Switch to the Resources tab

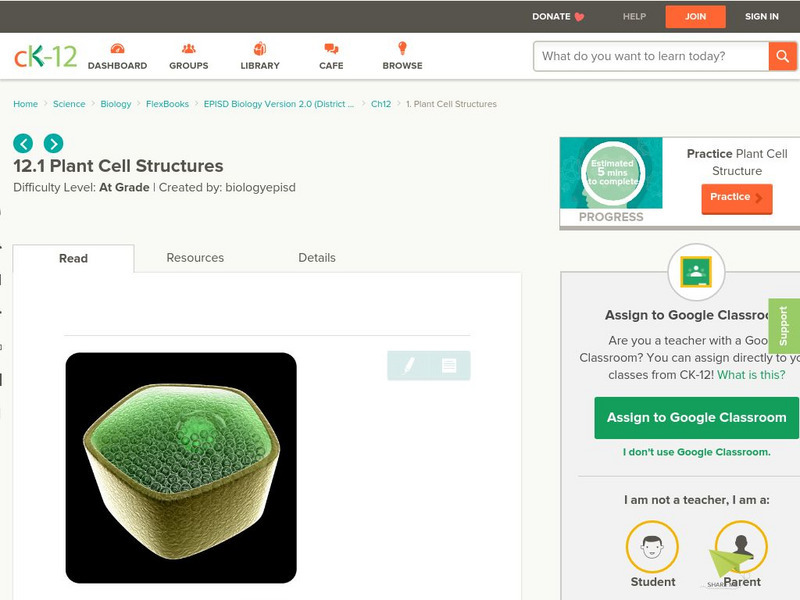(195, 258)
